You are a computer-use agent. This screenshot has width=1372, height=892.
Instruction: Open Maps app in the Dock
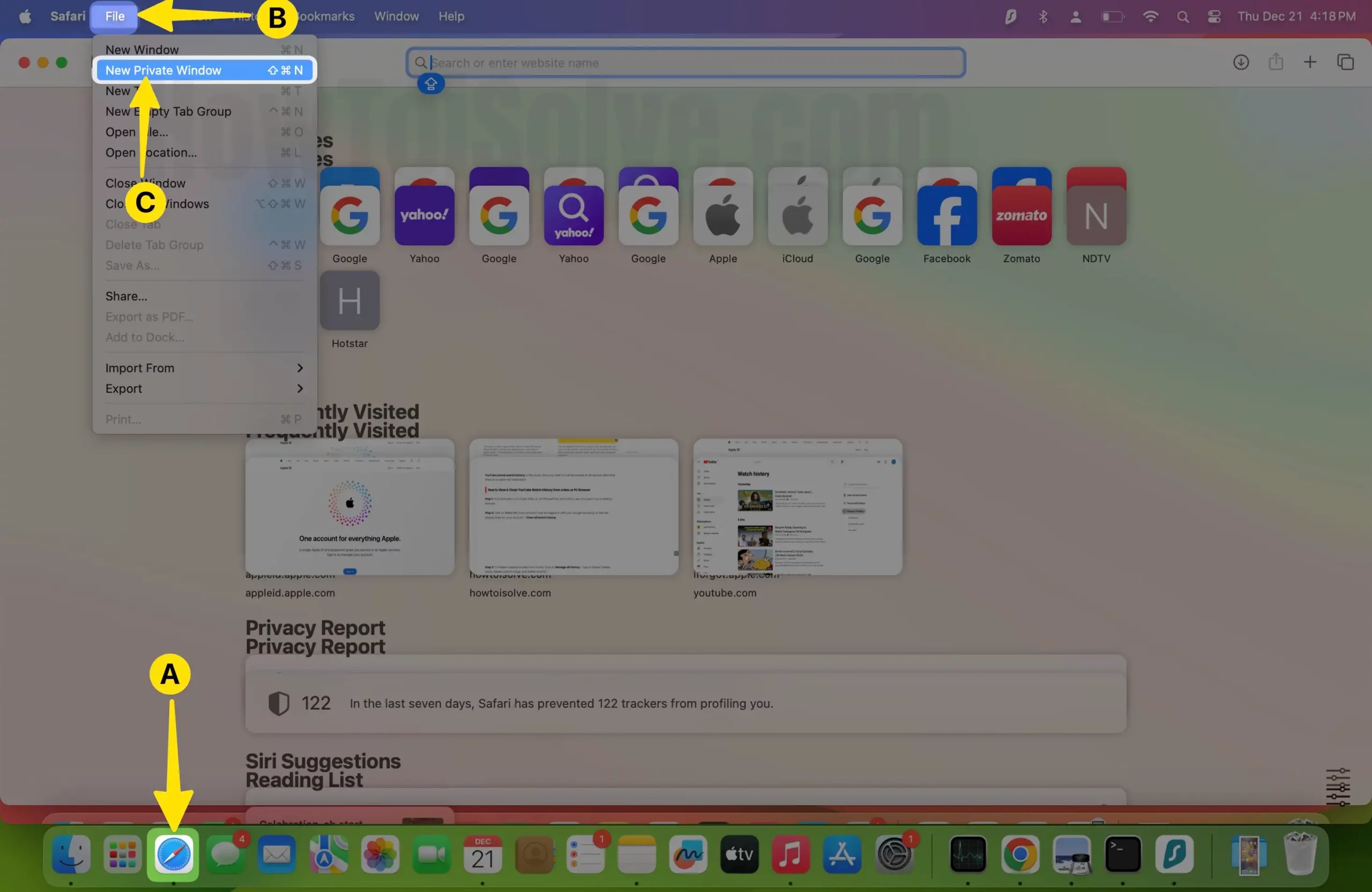pyautogui.click(x=328, y=854)
